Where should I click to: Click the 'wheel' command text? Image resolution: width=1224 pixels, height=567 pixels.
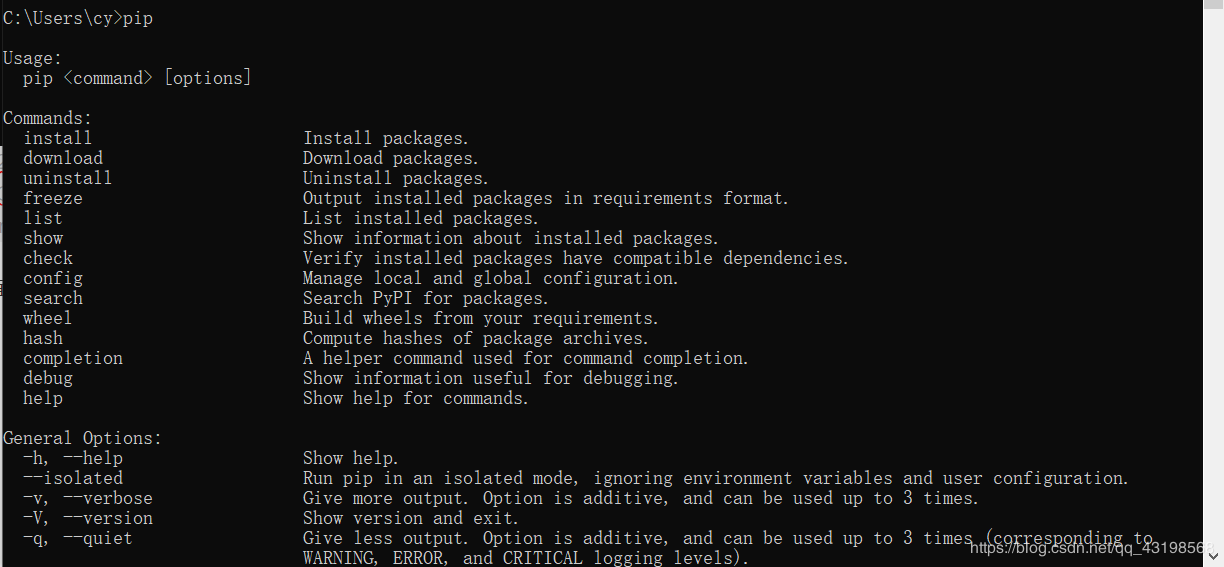click(x=48, y=318)
